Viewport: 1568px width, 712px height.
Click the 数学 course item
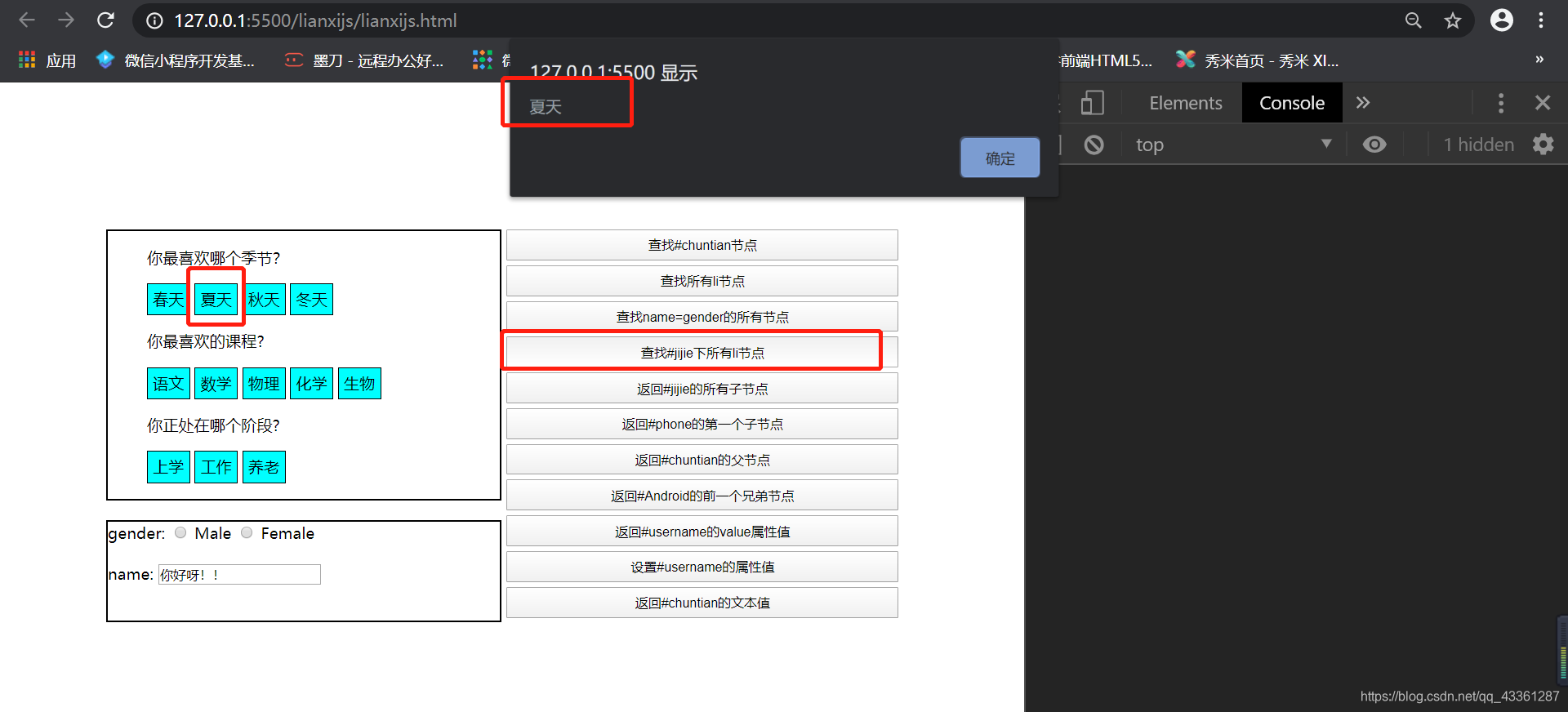pyautogui.click(x=216, y=383)
